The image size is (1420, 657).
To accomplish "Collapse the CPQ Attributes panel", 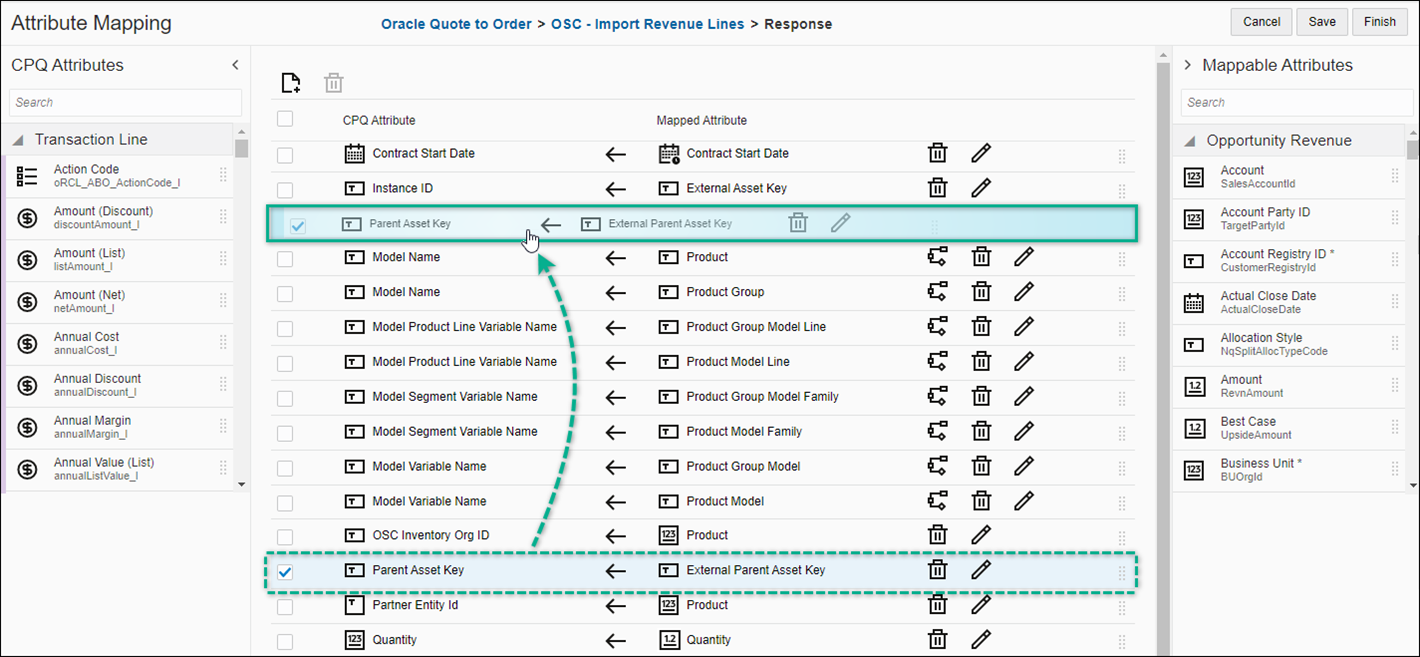I will (x=234, y=64).
